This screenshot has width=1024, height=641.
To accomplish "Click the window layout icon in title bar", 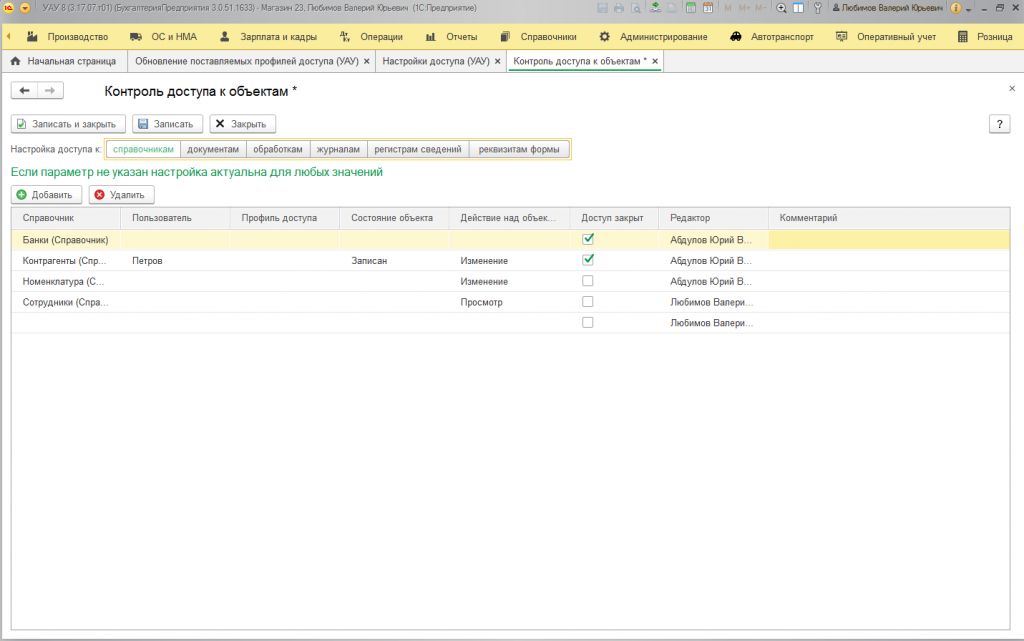I will pyautogui.click(x=798, y=8).
